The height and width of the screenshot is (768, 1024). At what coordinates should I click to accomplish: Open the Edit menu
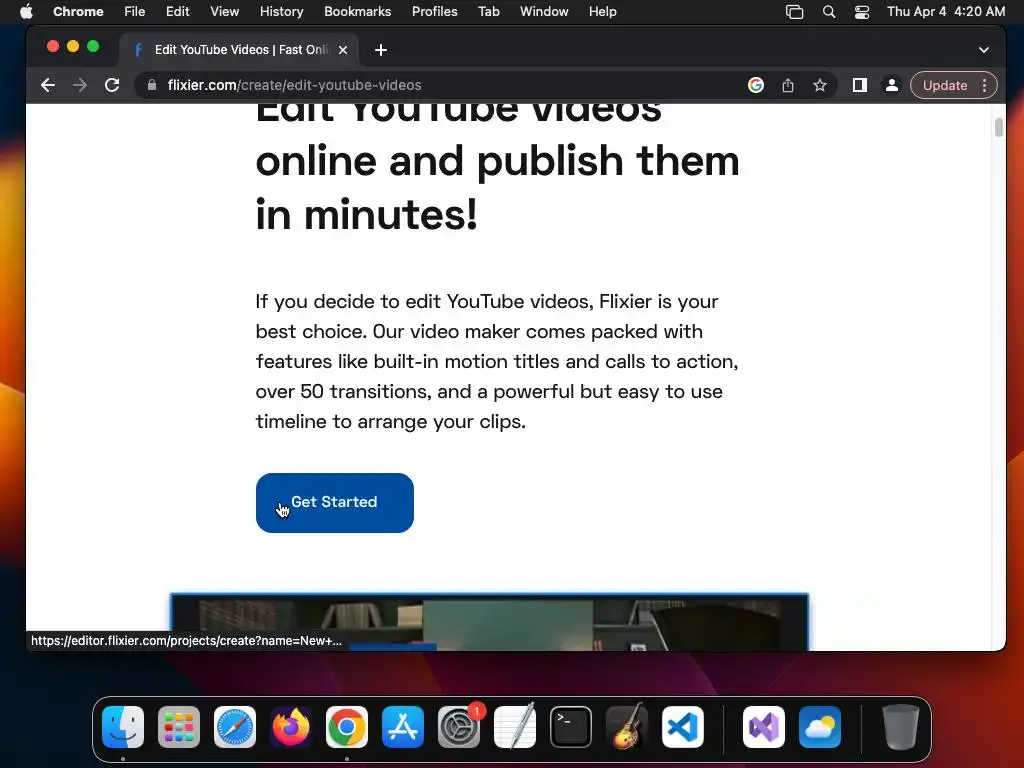pyautogui.click(x=177, y=11)
